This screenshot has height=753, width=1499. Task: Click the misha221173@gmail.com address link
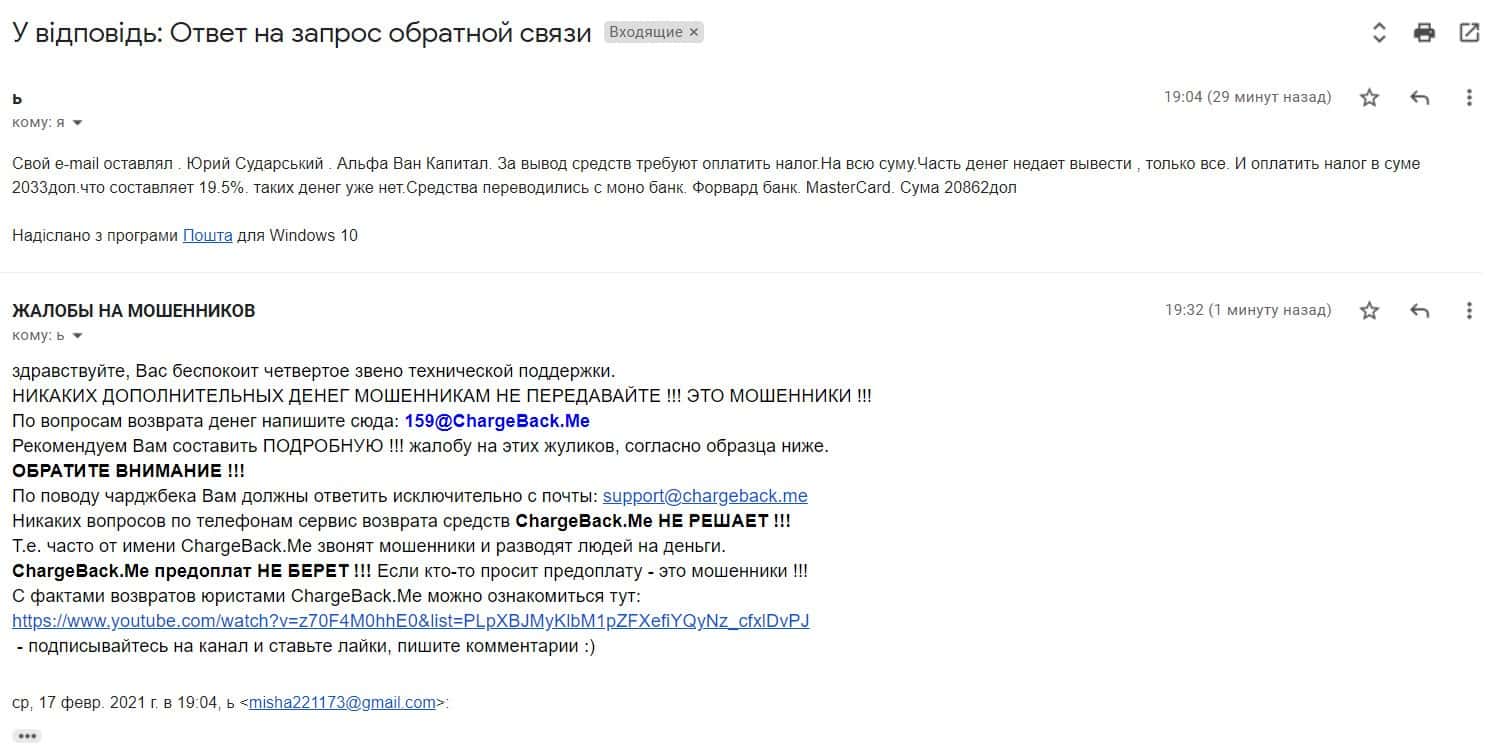click(x=342, y=703)
